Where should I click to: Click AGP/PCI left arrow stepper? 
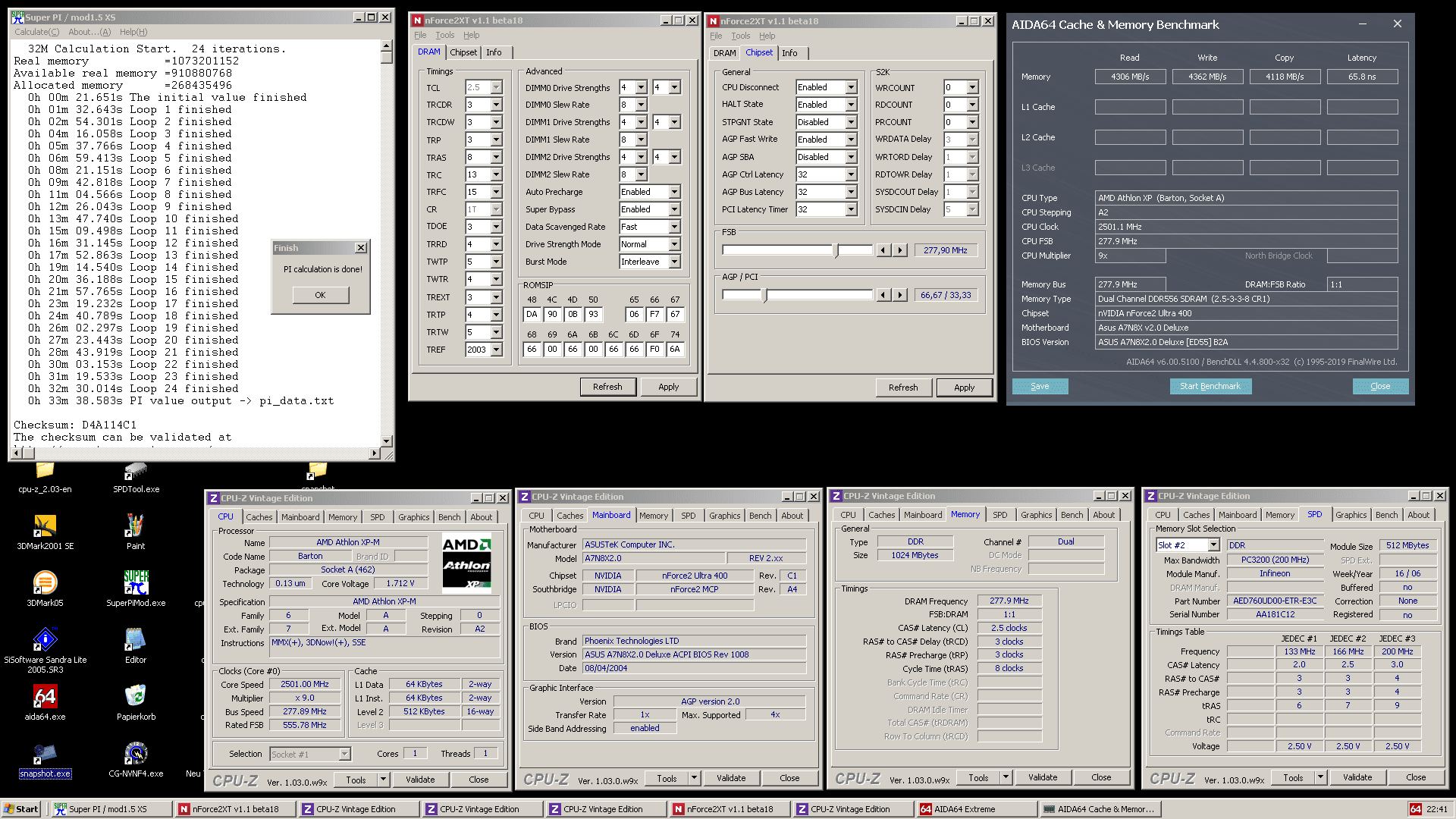[883, 295]
